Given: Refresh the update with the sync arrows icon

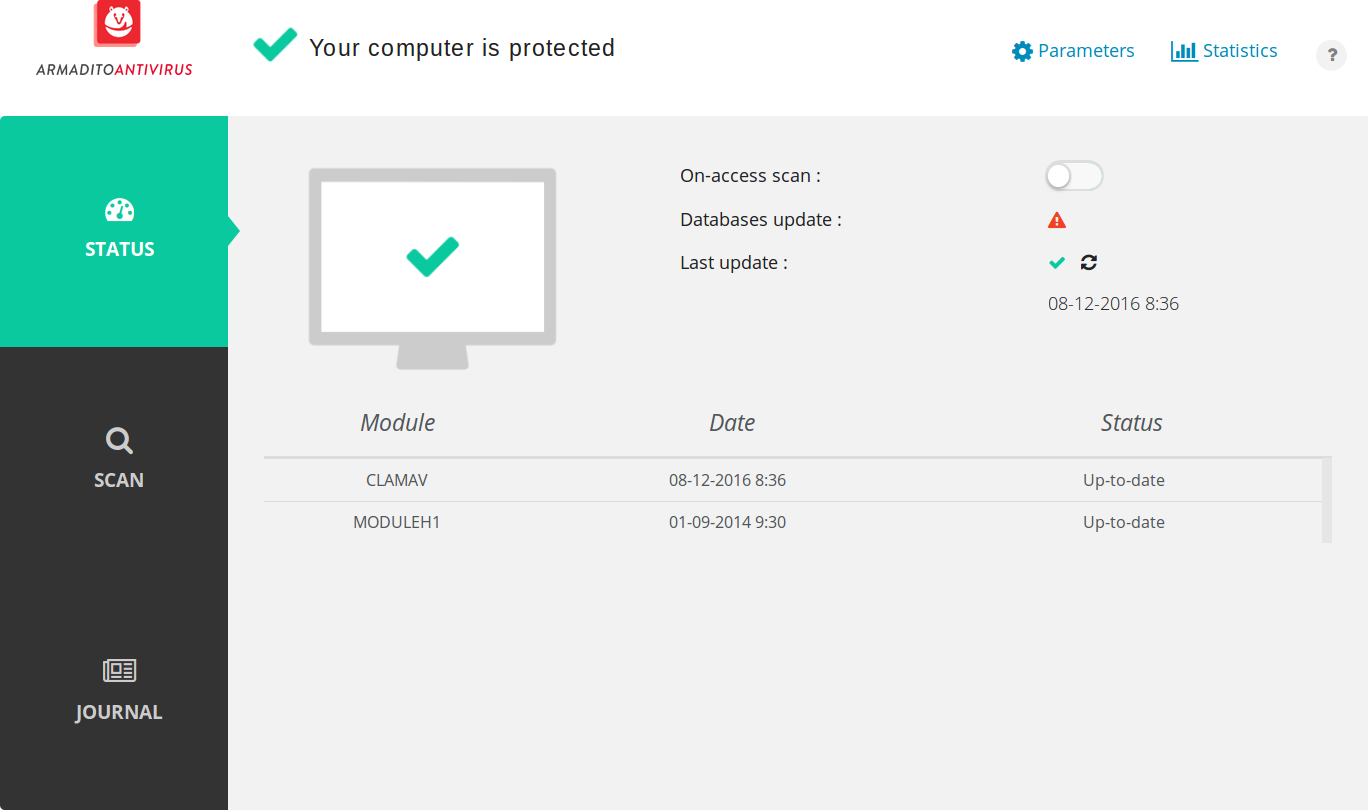Looking at the screenshot, I should click(x=1089, y=263).
